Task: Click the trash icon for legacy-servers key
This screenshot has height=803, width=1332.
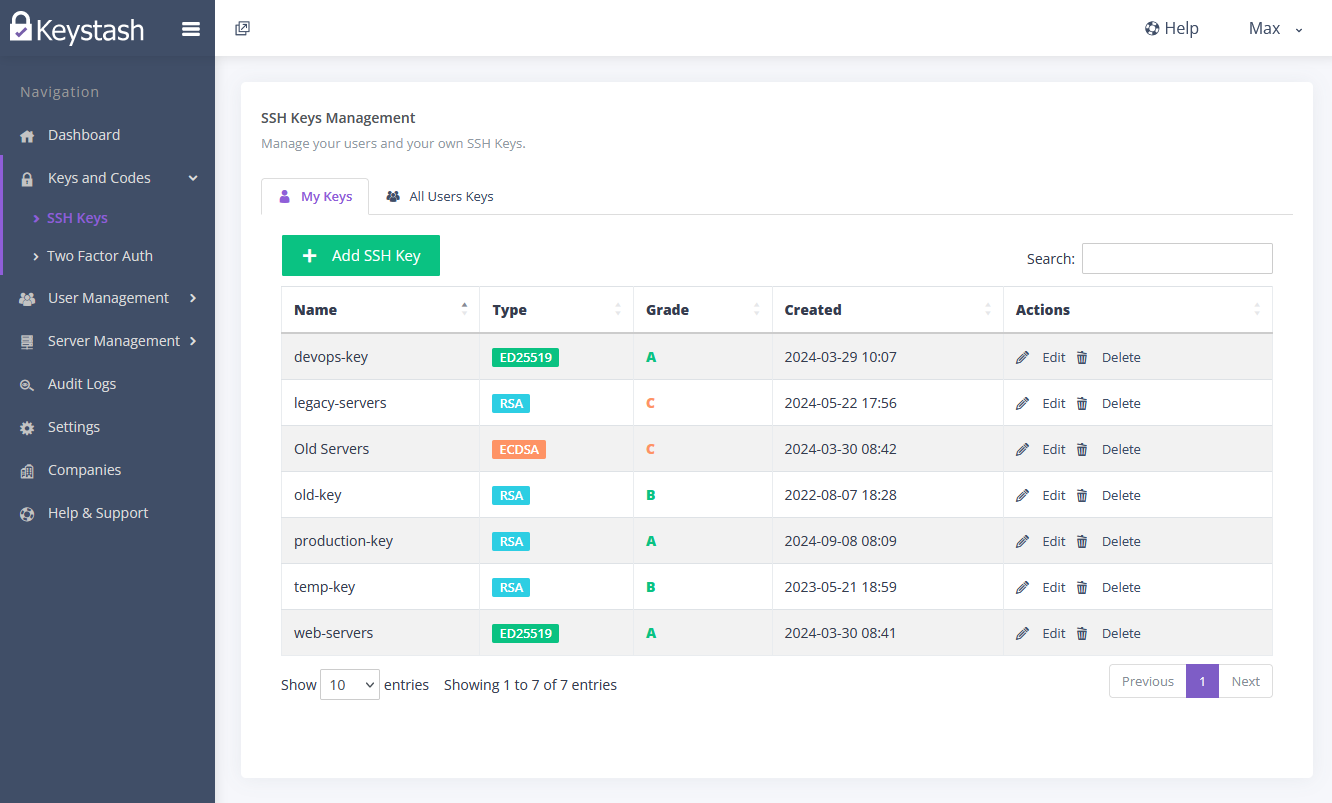Action: [1082, 403]
